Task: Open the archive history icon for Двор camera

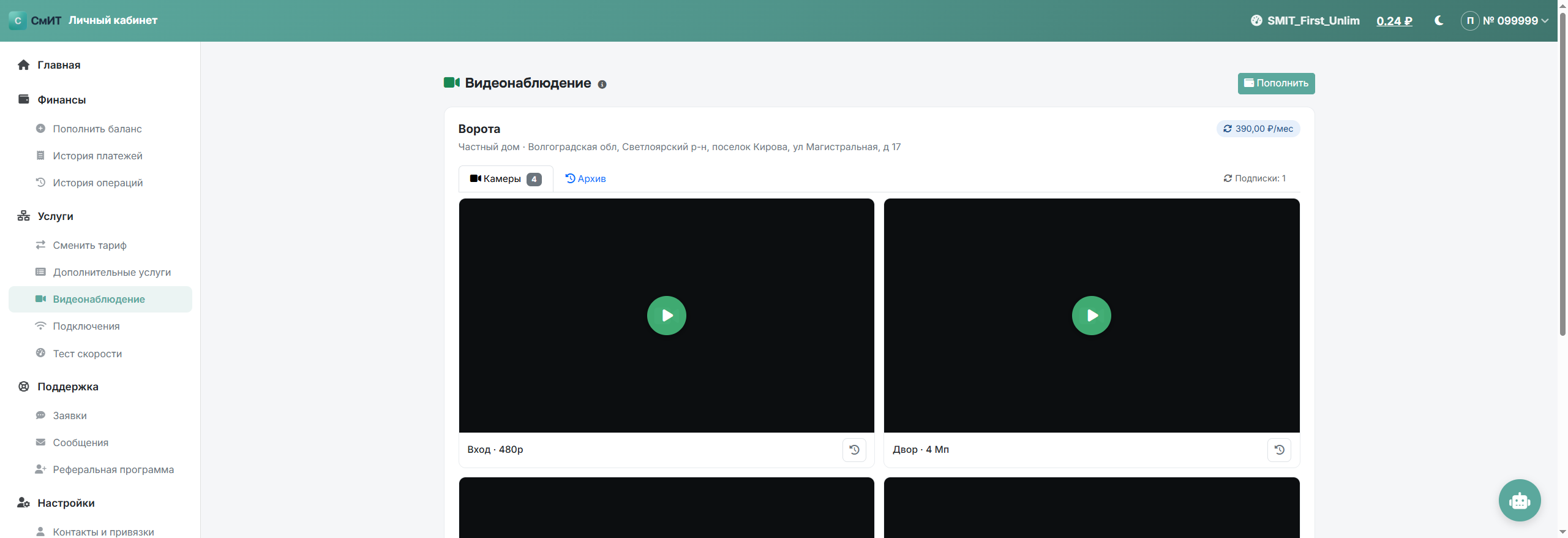Action: [x=1279, y=450]
